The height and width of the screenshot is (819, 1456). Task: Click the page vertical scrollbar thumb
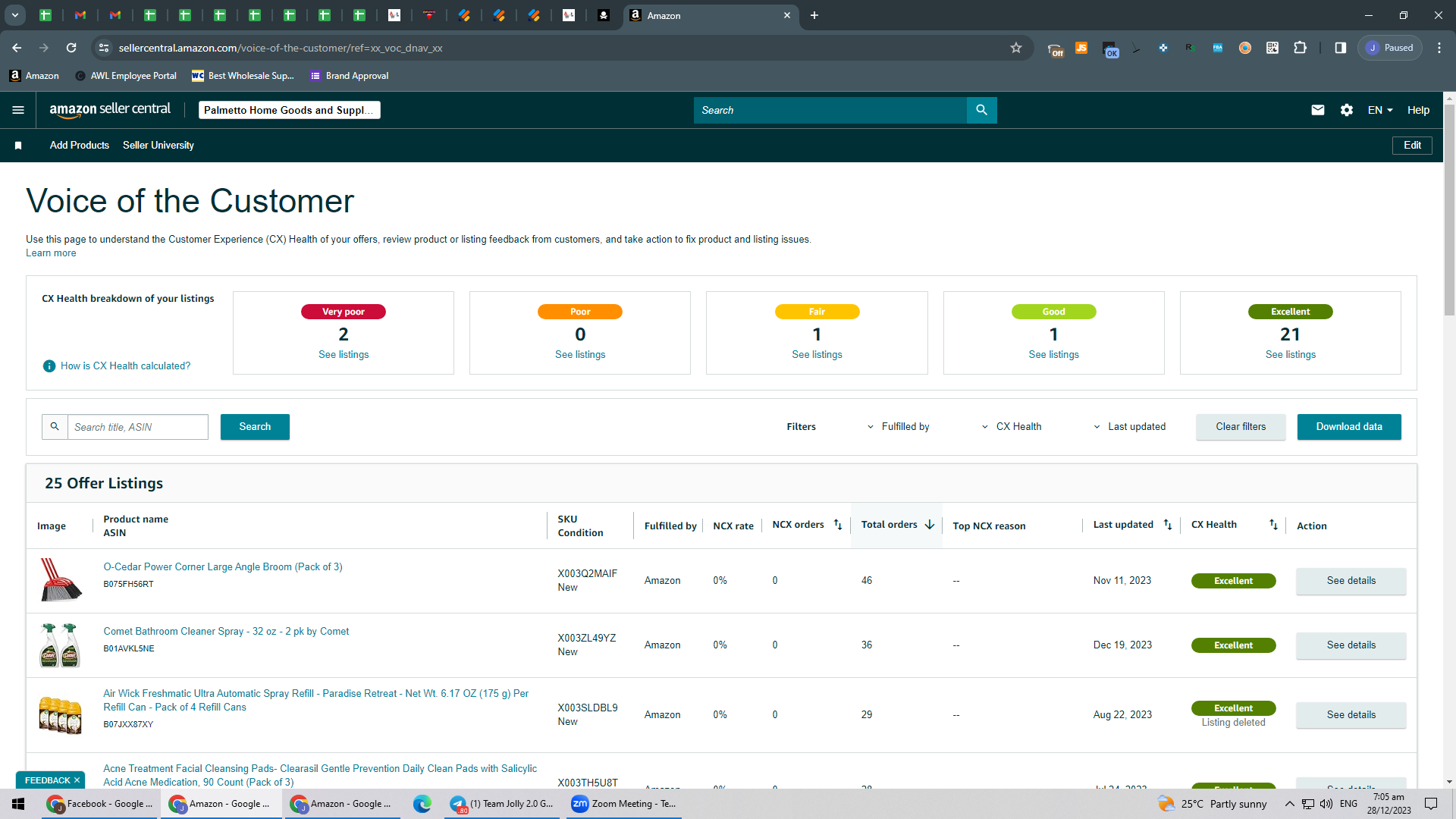point(1449,209)
